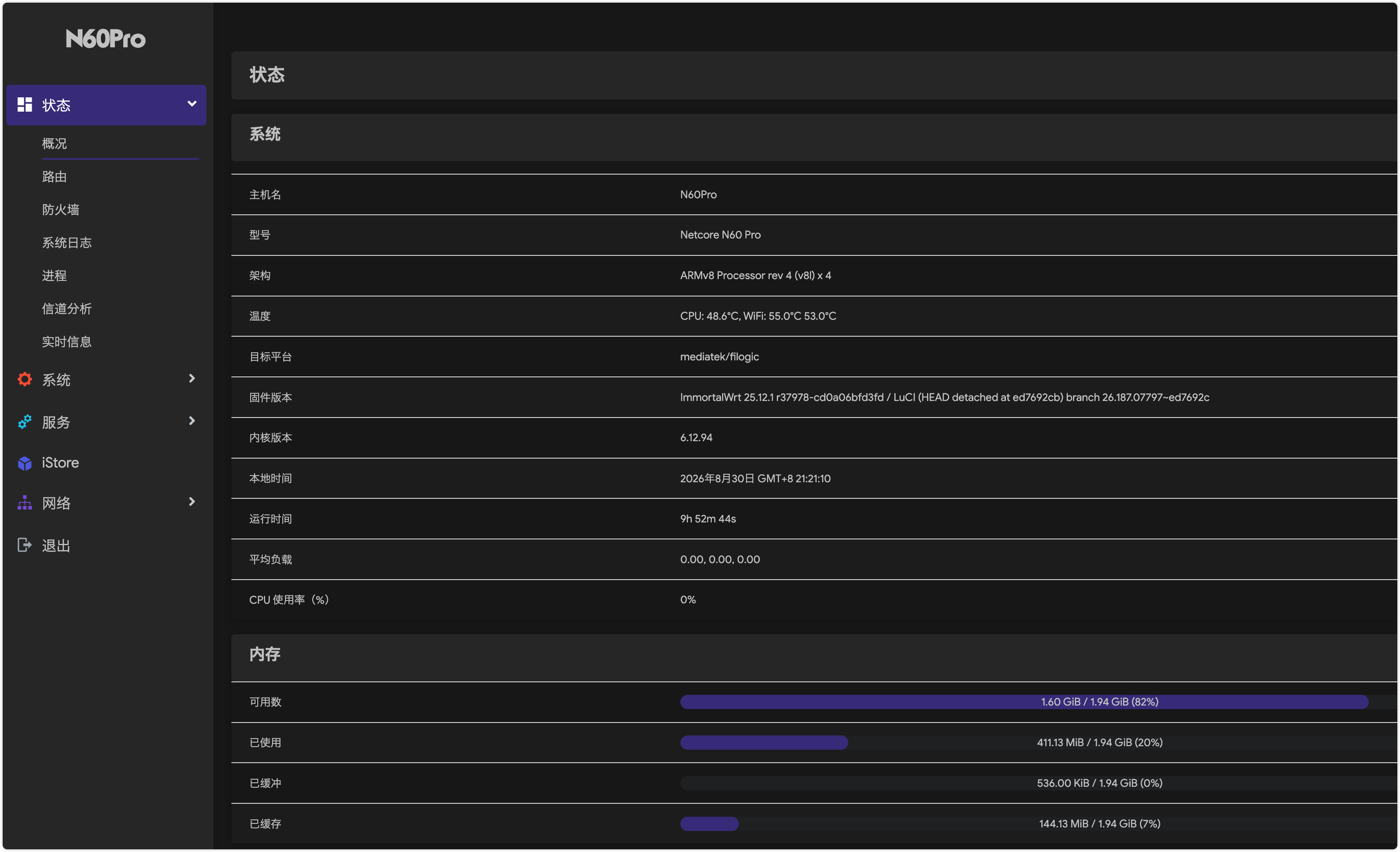
Task: Click the blue gears icon beside 服务
Action: tap(25, 422)
